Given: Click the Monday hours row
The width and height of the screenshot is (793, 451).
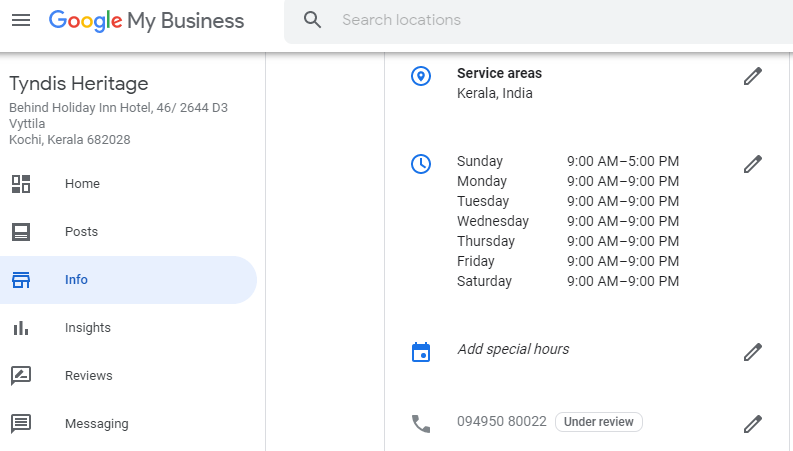Looking at the screenshot, I should click(568, 181).
